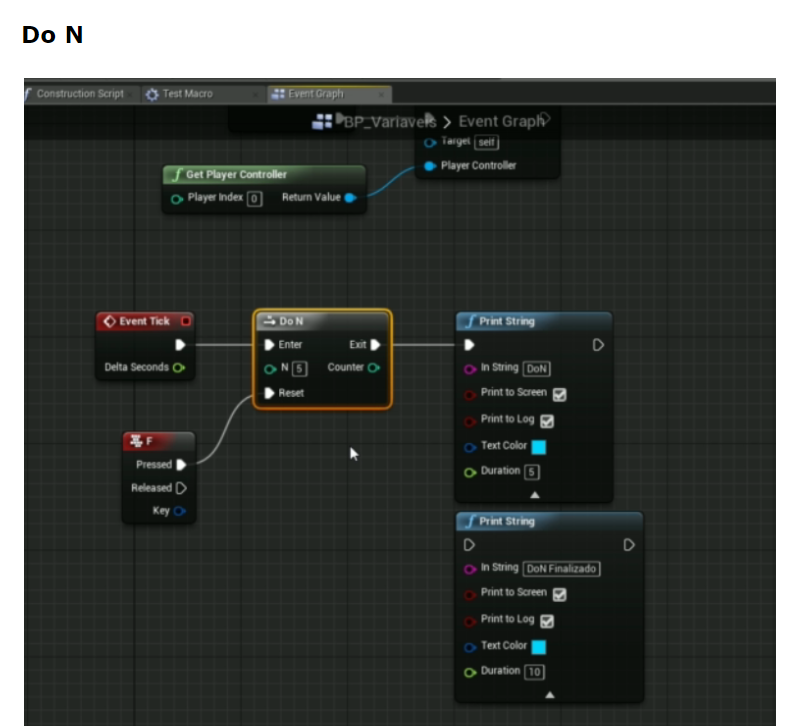Viewport: 797px width, 726px height.
Task: Click the Enter execution pin on Do N
Action: (269, 345)
